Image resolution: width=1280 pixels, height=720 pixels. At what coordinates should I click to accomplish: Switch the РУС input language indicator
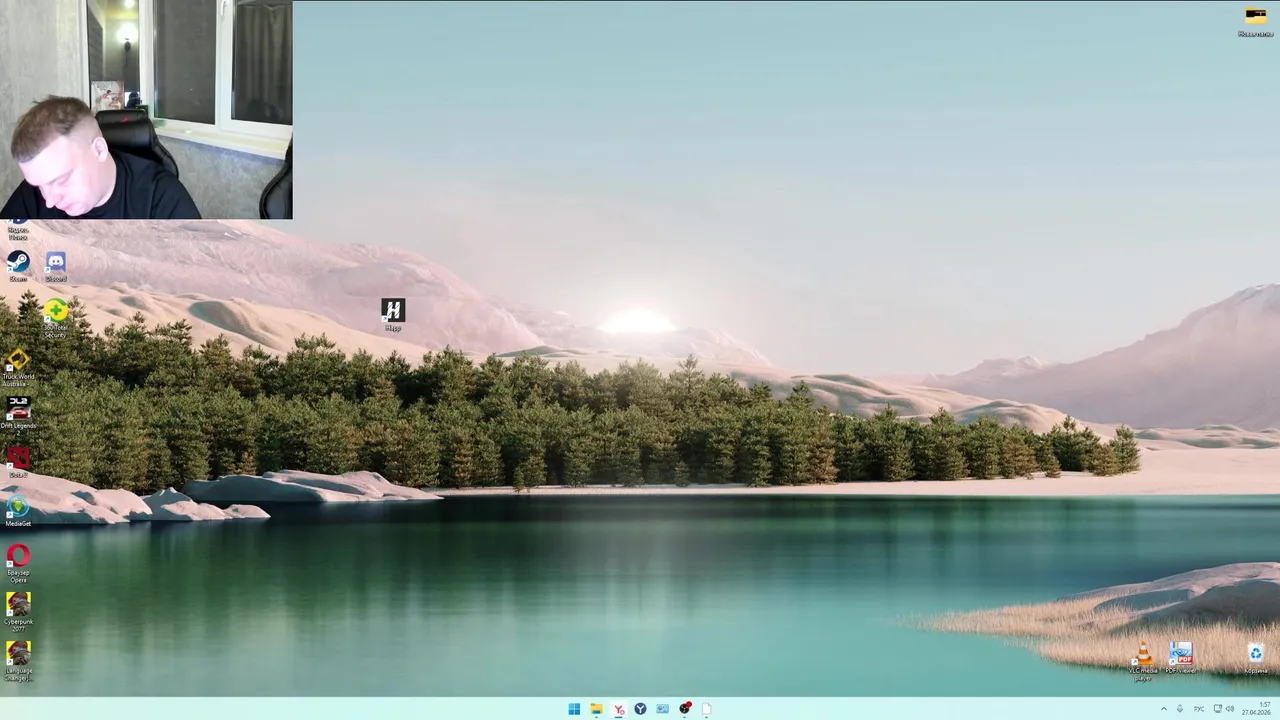point(1199,709)
